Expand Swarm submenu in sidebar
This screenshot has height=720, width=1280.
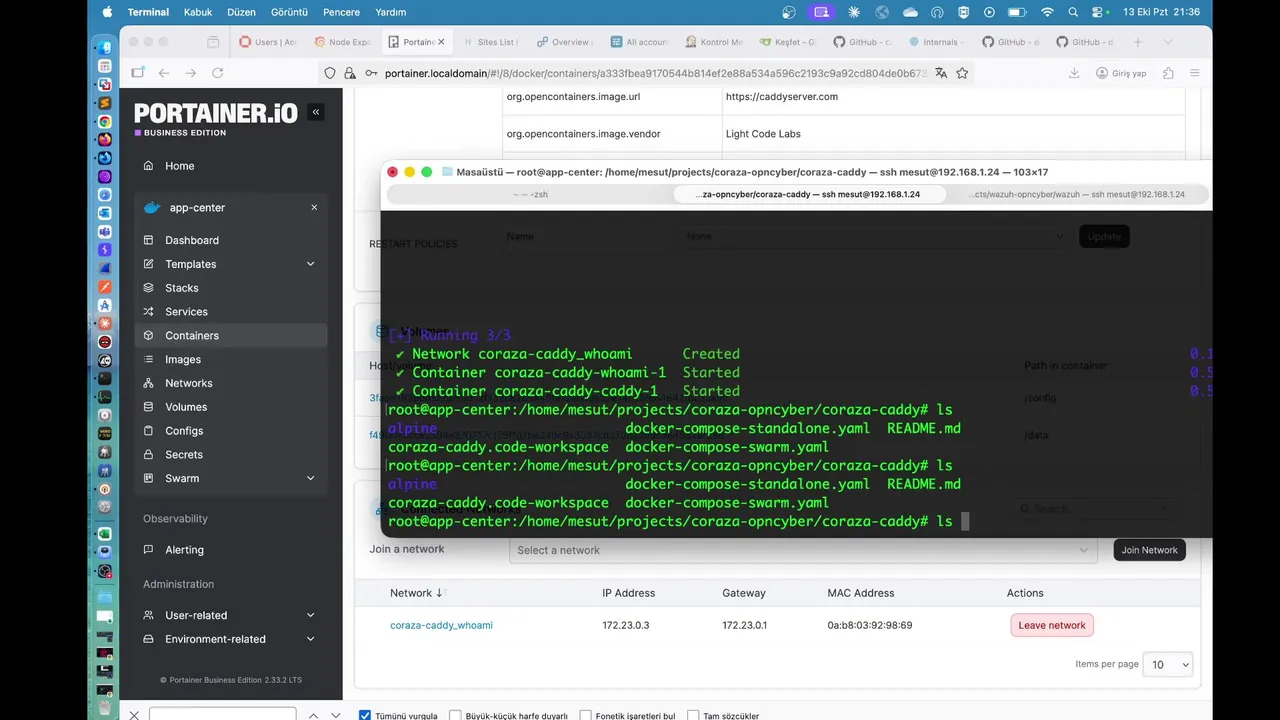pos(310,479)
